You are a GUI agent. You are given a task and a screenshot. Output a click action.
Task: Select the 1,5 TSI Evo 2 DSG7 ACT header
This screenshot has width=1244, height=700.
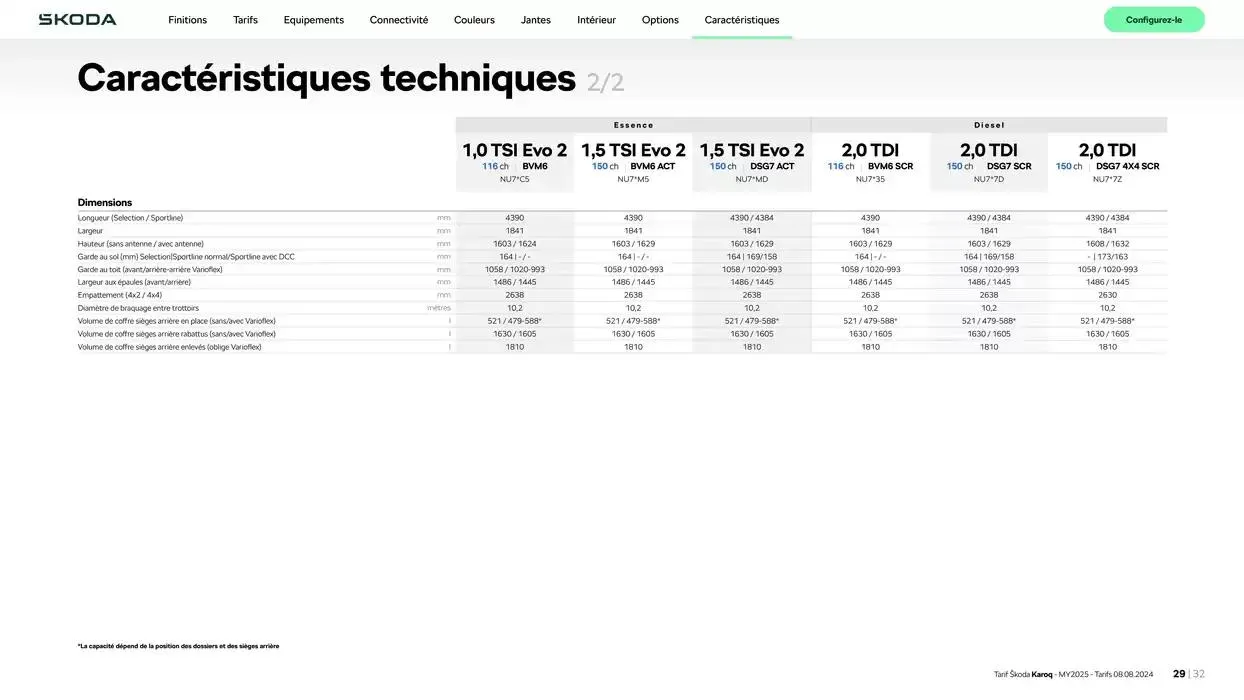[x=751, y=150]
